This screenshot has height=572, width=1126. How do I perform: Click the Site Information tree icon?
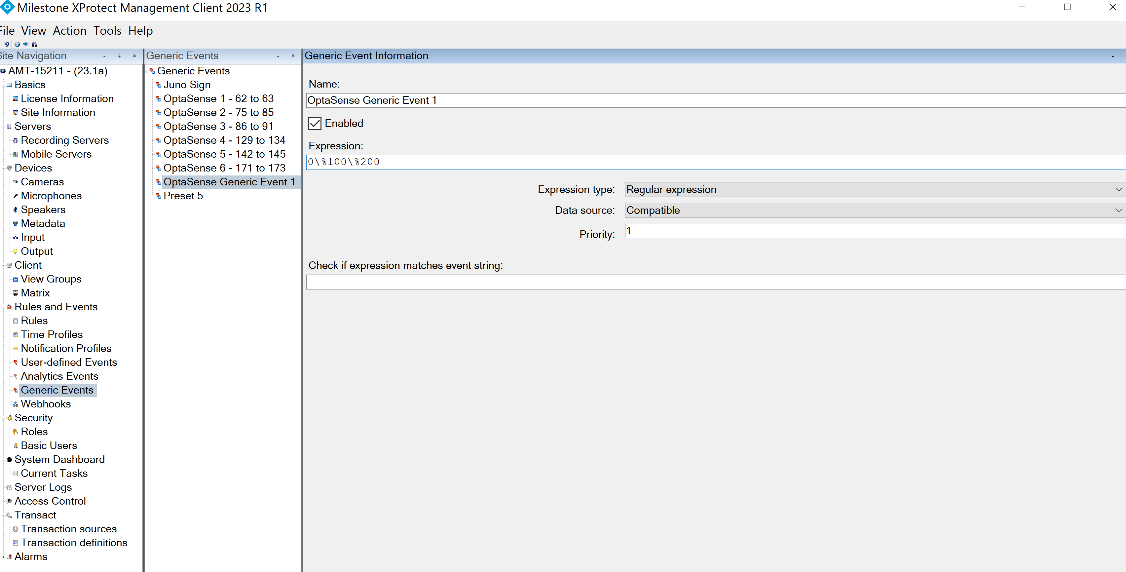coord(15,113)
